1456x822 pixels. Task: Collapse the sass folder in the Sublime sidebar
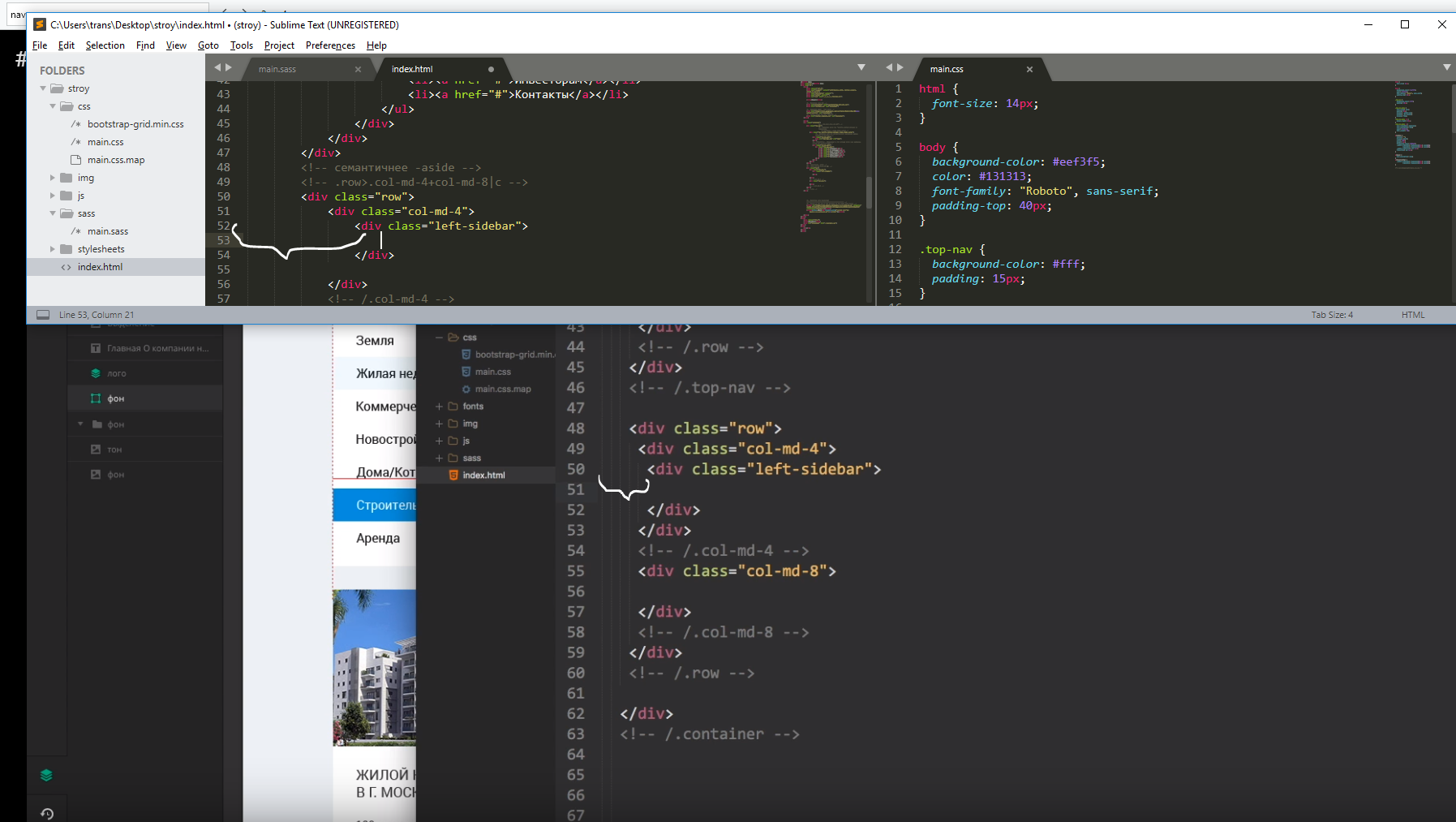tap(53, 213)
